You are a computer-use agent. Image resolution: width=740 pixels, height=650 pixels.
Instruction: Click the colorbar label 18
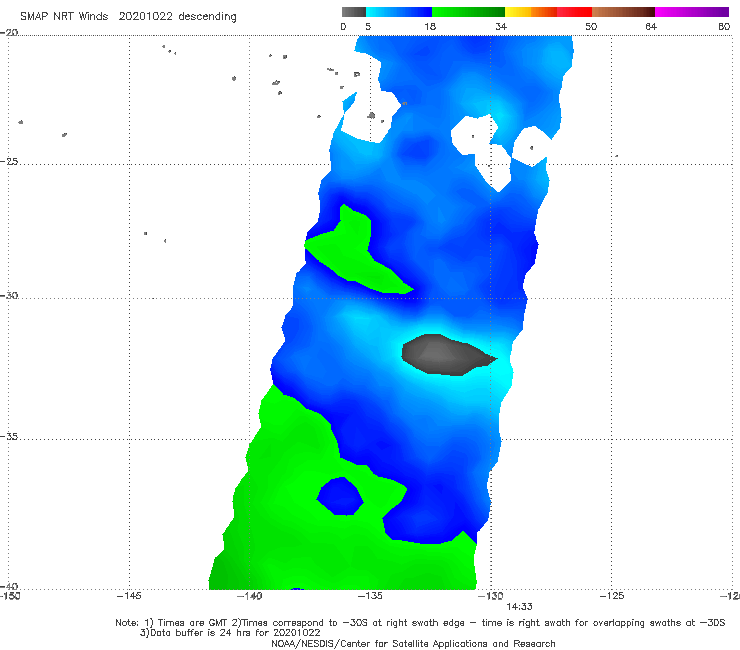coord(430,26)
